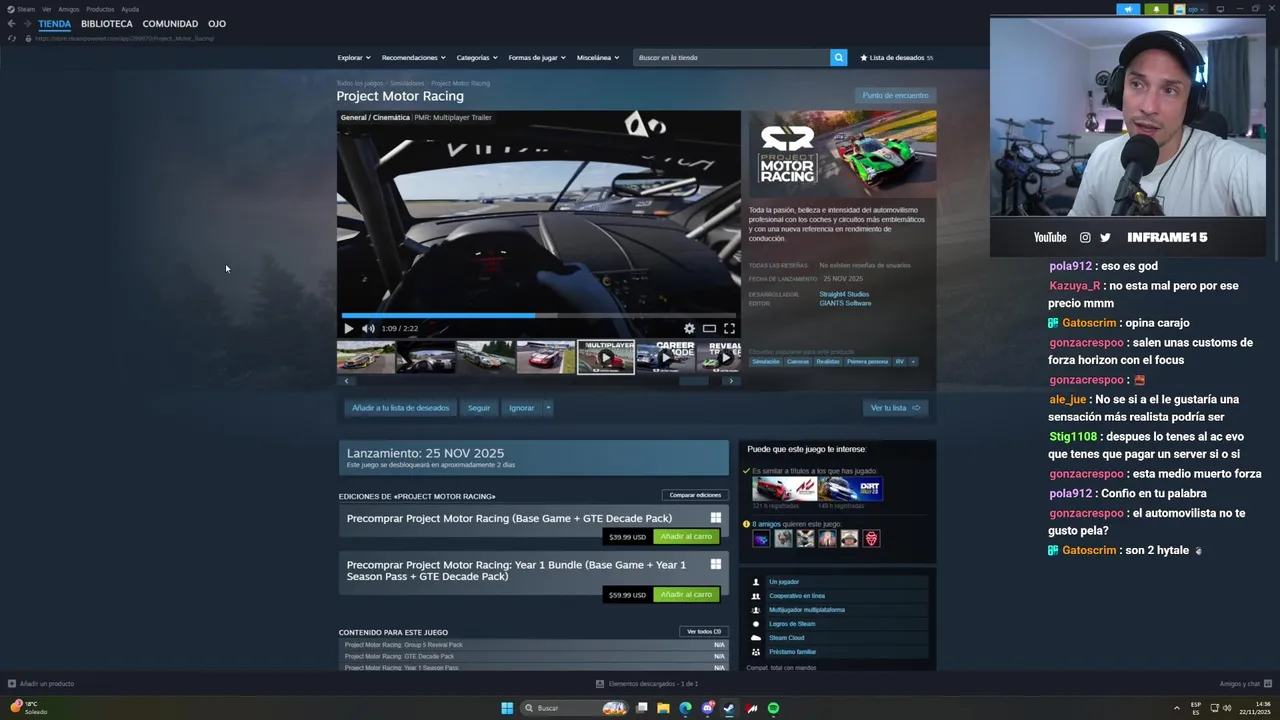Viewport: 1280px width, 720px height.
Task: Click Añadir un producto
Action: tap(41, 684)
